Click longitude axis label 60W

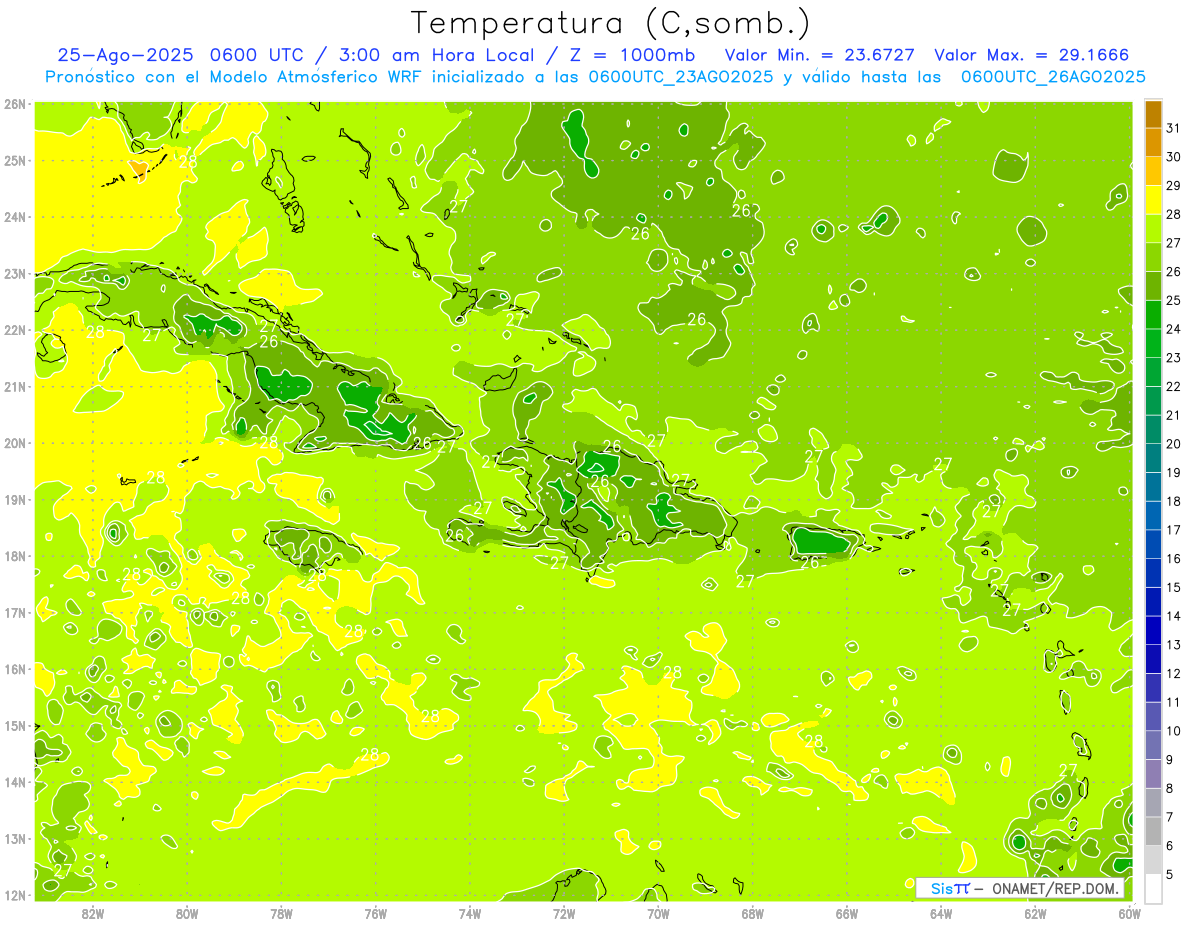[1129, 914]
